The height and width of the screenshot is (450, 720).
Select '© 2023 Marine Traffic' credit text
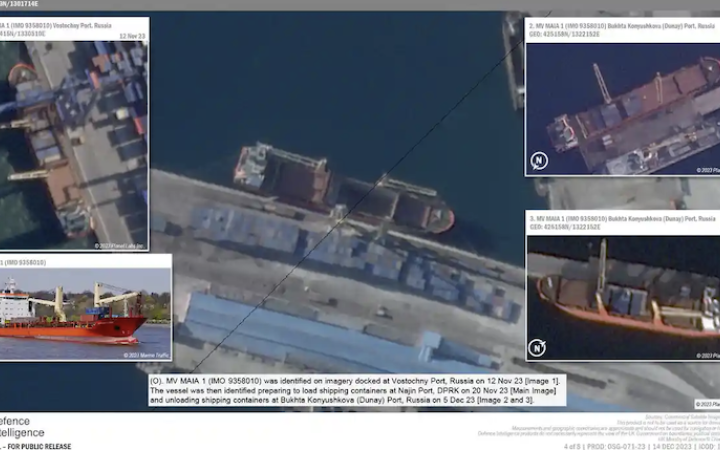coord(146,355)
